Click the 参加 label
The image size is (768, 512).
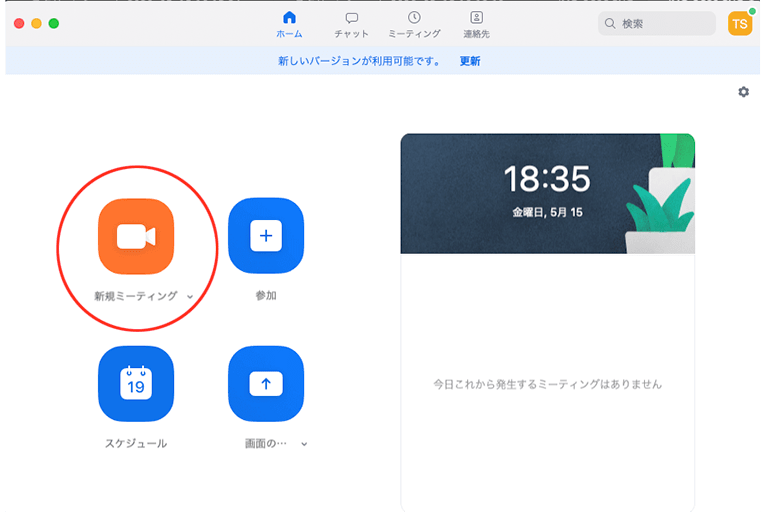pos(266,295)
